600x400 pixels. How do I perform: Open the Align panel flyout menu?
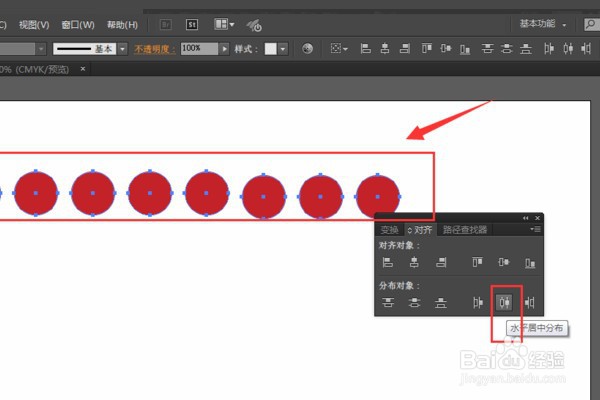point(535,229)
